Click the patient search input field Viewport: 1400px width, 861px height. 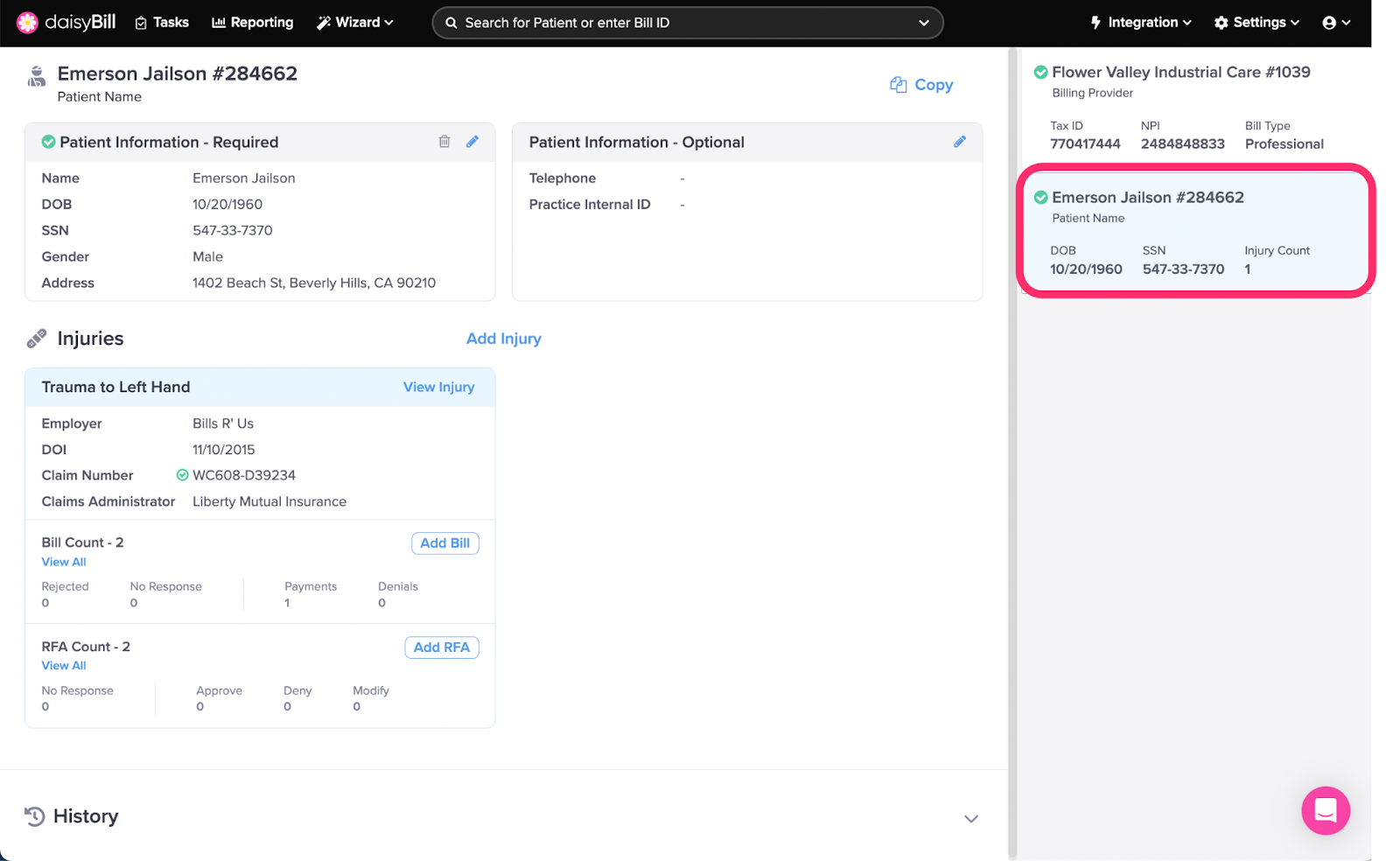coord(687,23)
